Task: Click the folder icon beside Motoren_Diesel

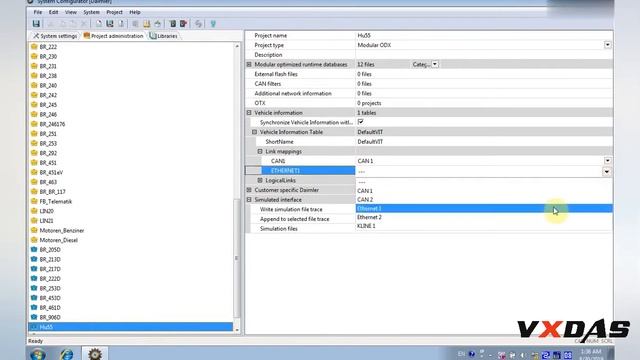Action: pos(34,240)
